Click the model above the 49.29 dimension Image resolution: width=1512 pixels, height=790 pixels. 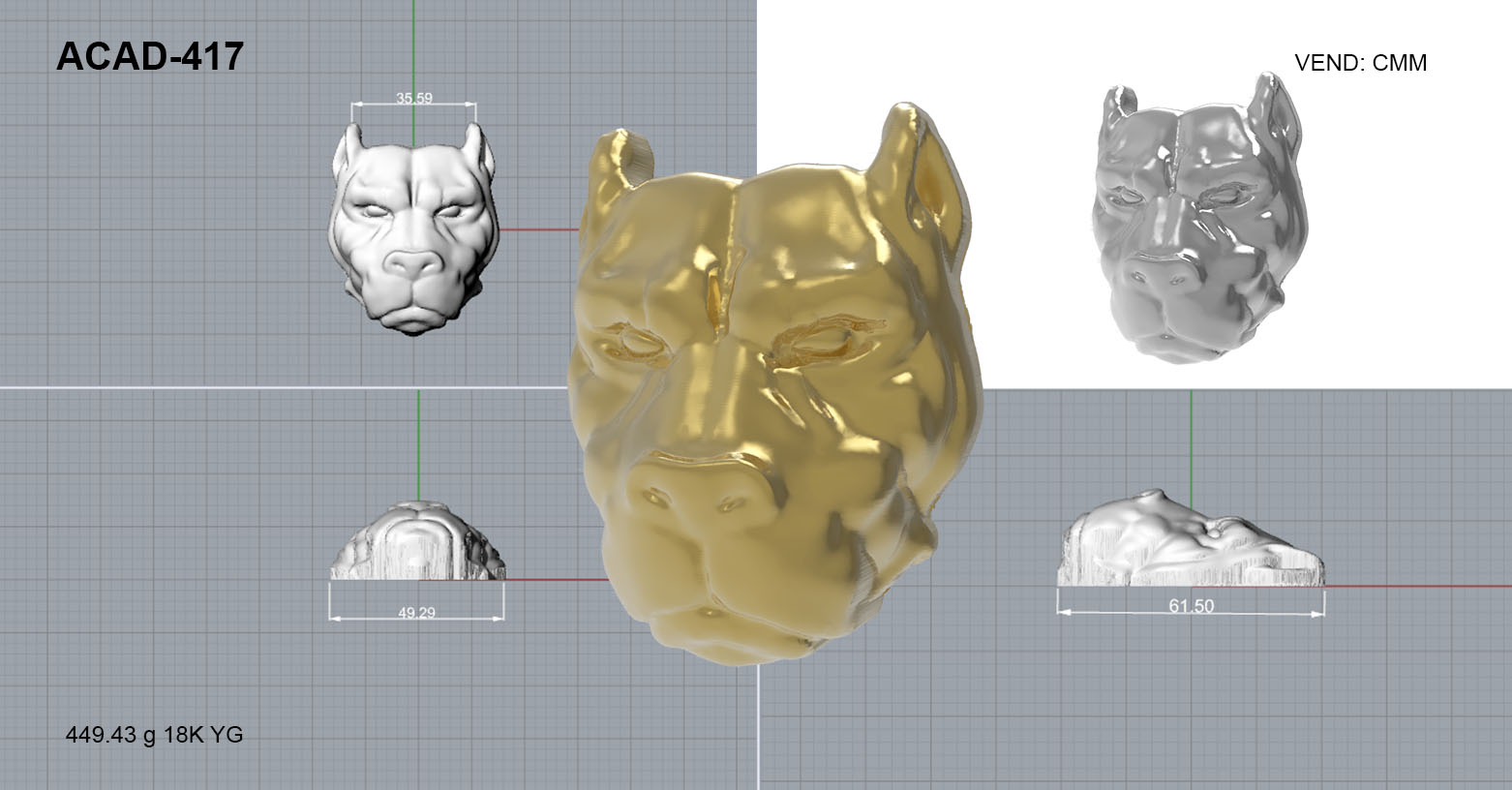pyautogui.click(x=417, y=540)
